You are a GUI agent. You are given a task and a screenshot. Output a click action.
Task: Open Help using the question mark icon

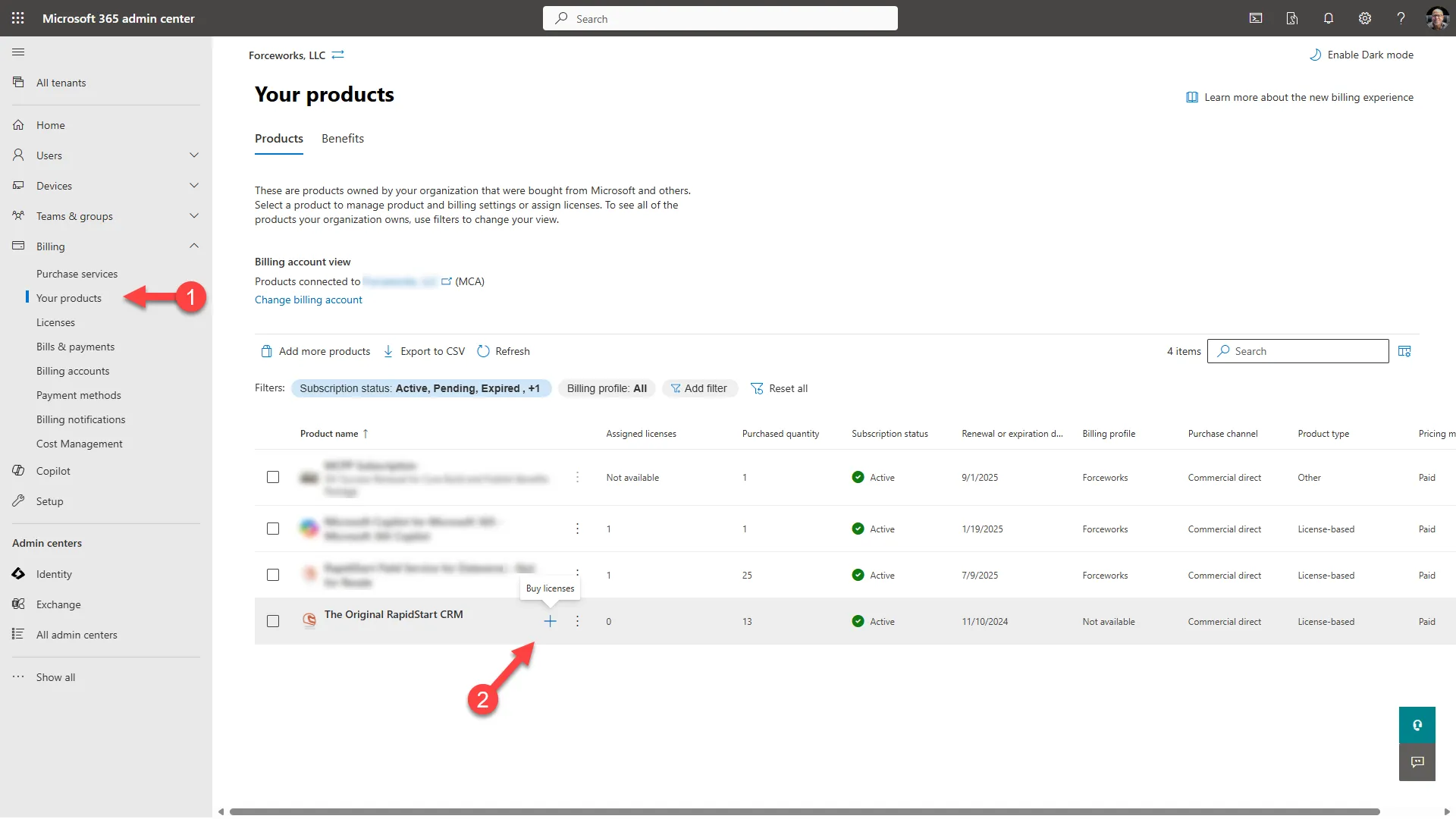(1401, 18)
